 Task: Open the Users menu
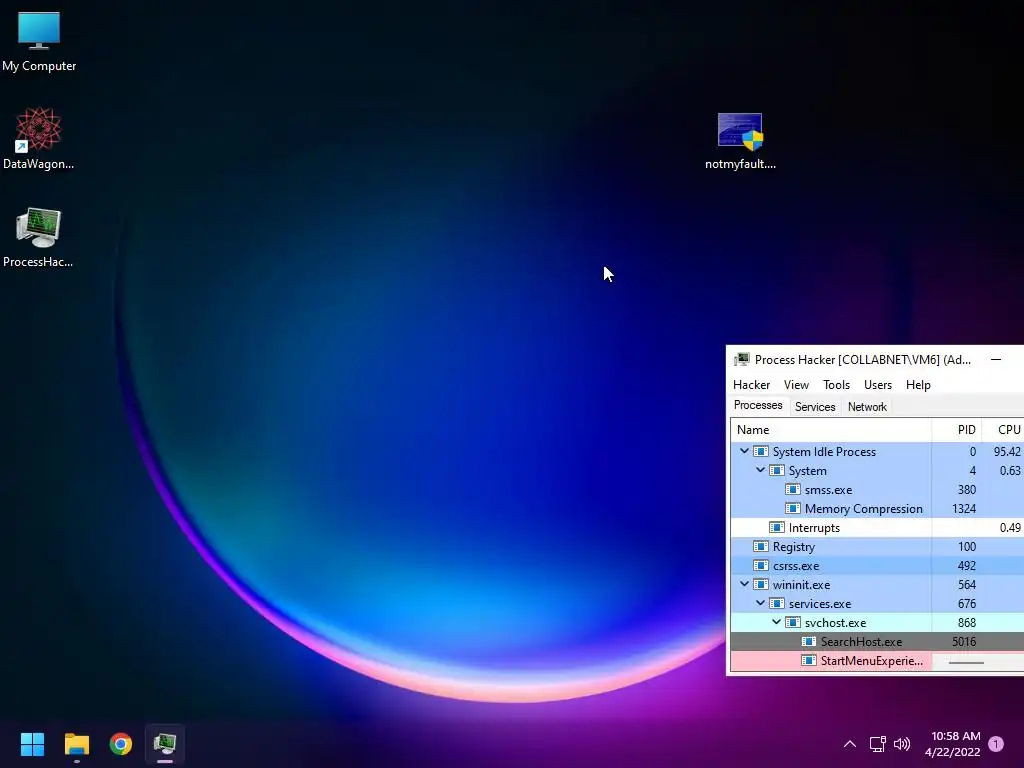(x=878, y=385)
